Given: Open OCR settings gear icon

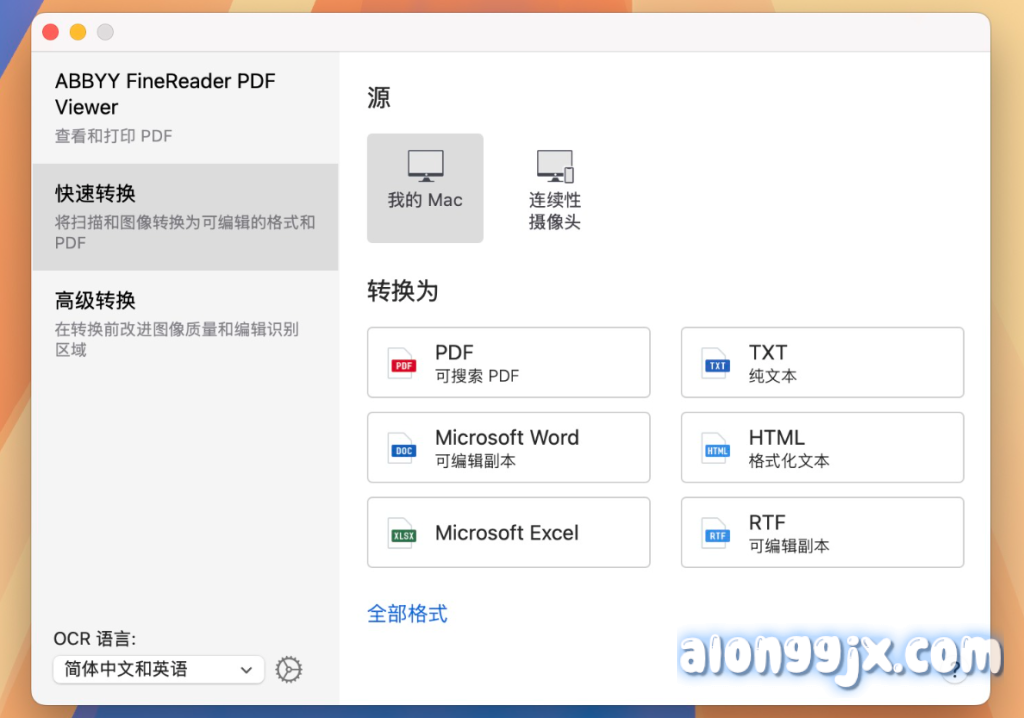Looking at the screenshot, I should click(x=289, y=670).
